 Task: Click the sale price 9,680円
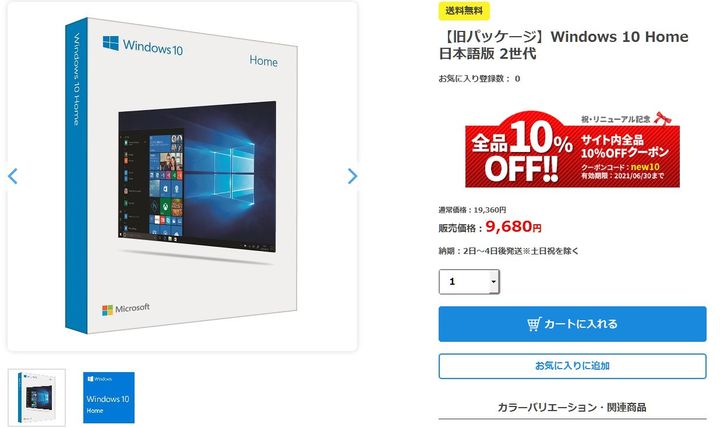click(513, 226)
